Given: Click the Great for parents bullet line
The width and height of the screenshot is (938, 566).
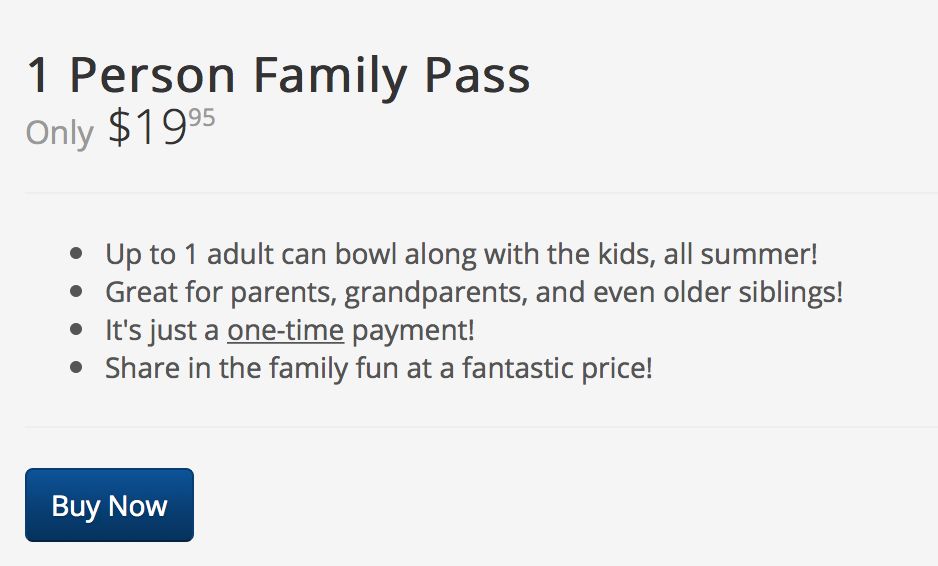Looking at the screenshot, I should (x=474, y=293).
